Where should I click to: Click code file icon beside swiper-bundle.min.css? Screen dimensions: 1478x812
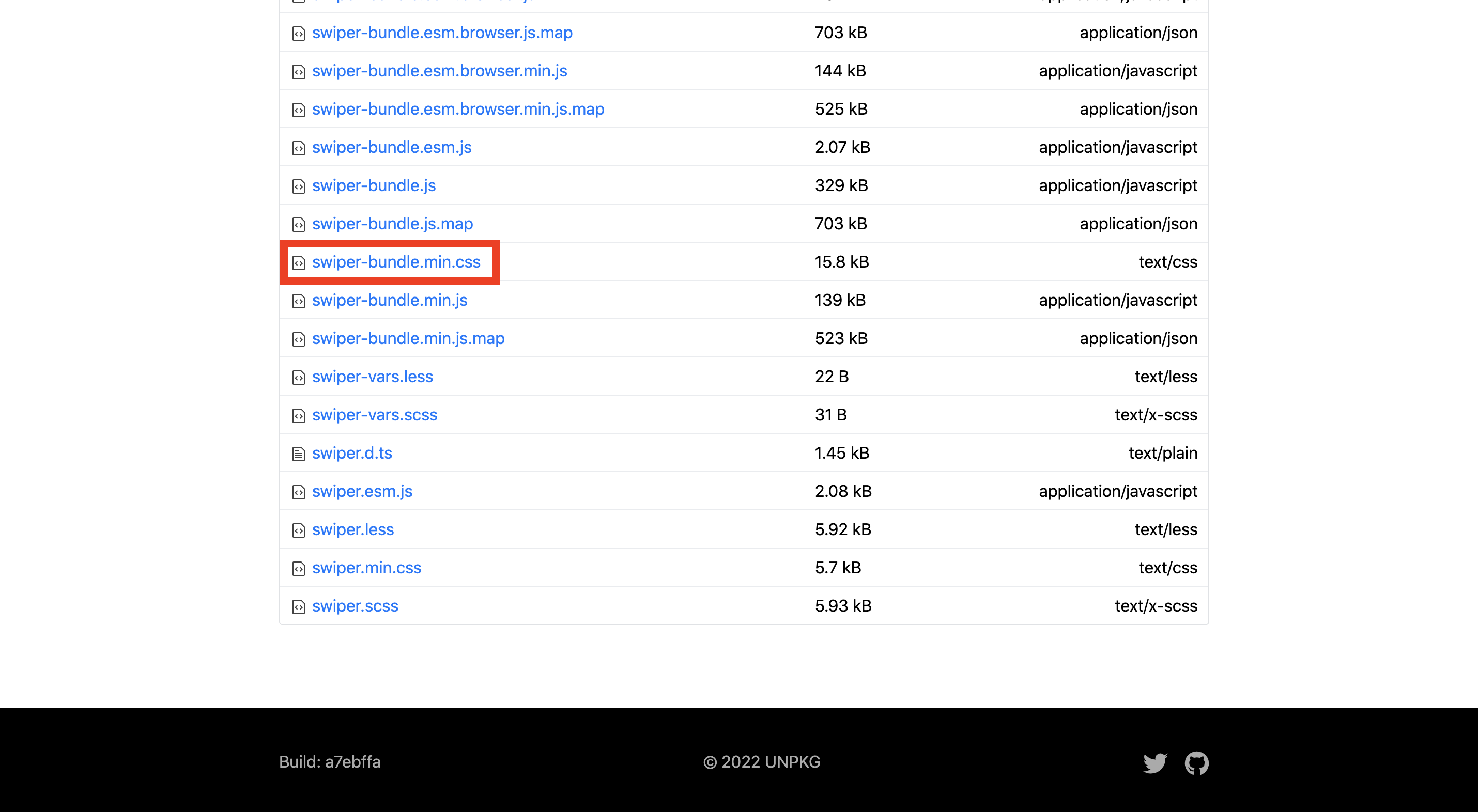pyautogui.click(x=298, y=262)
